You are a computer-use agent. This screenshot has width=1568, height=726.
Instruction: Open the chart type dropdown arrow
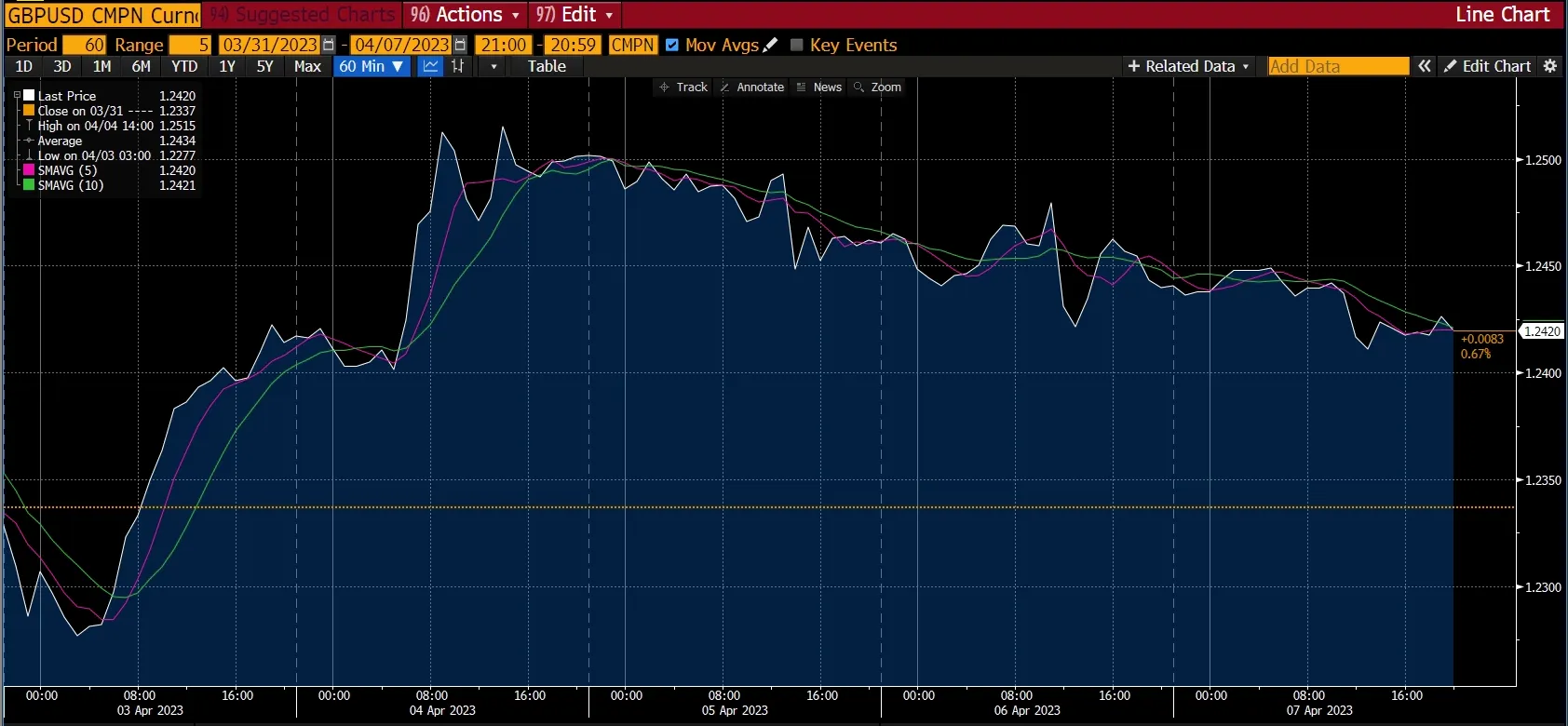493,66
